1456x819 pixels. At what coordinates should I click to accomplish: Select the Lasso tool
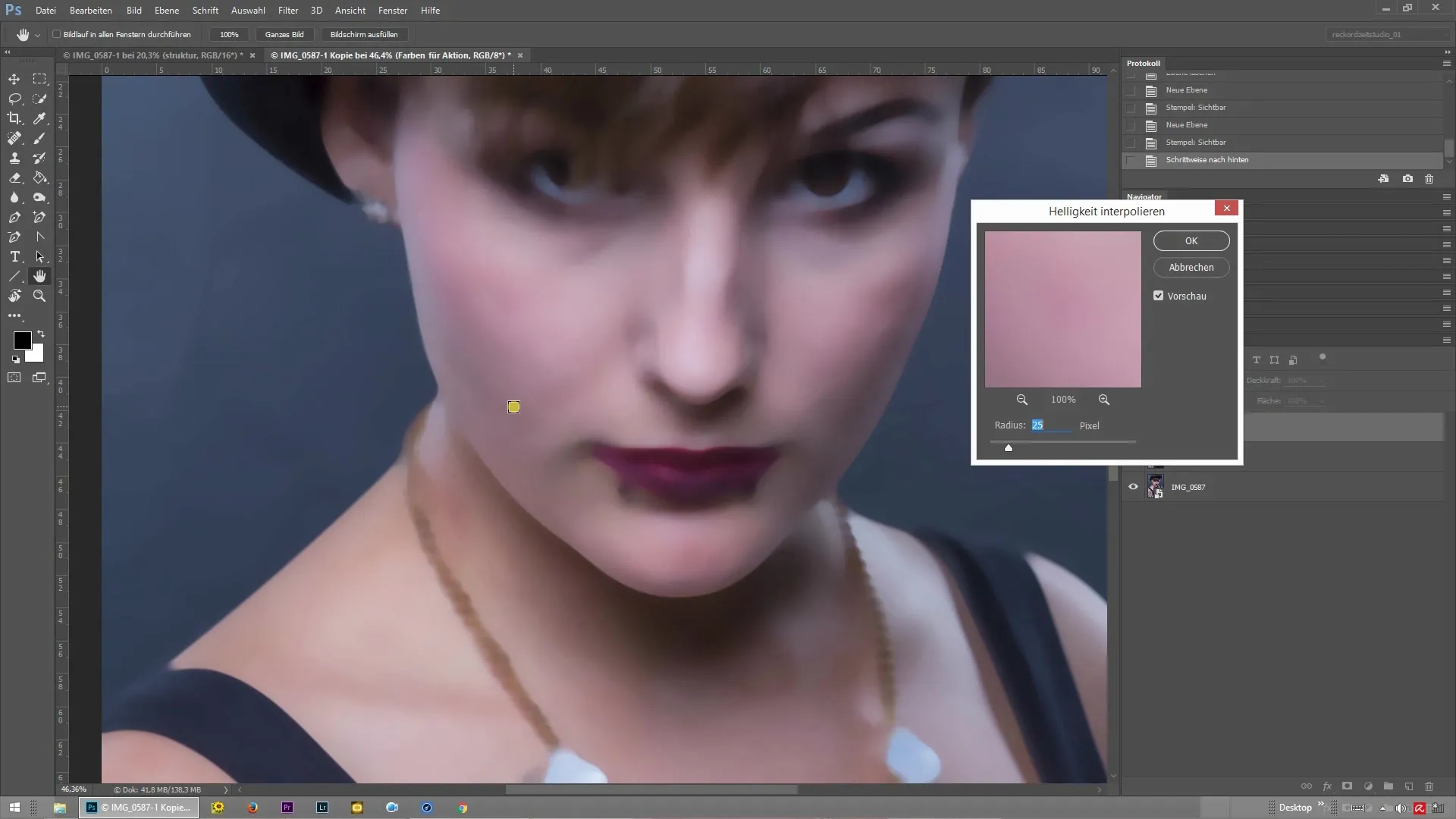click(x=14, y=99)
